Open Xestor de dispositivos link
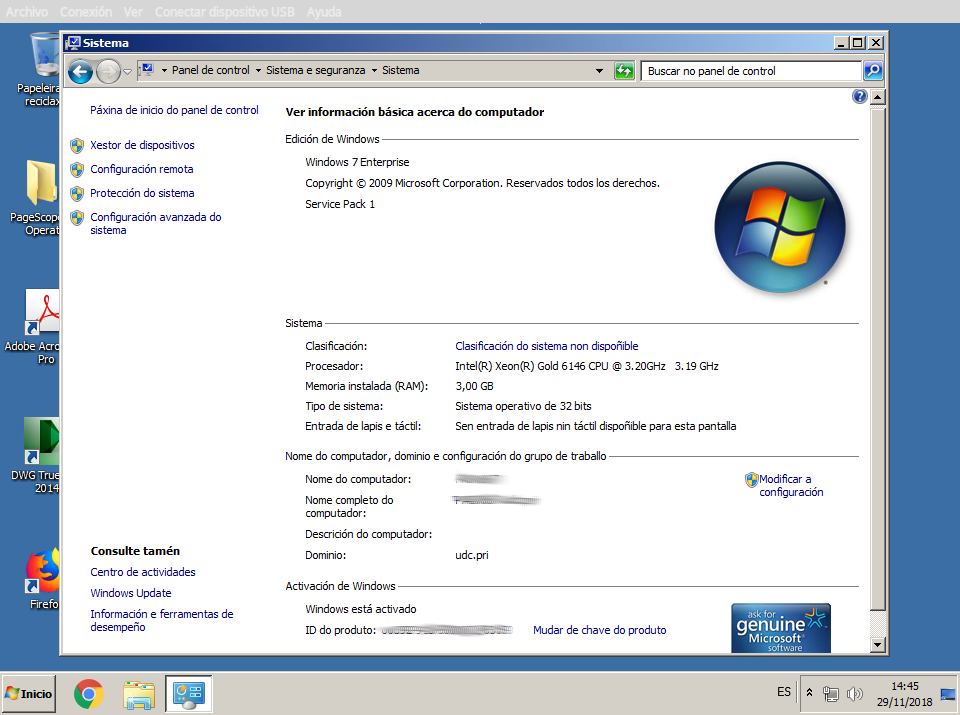The image size is (960, 715). 142,145
